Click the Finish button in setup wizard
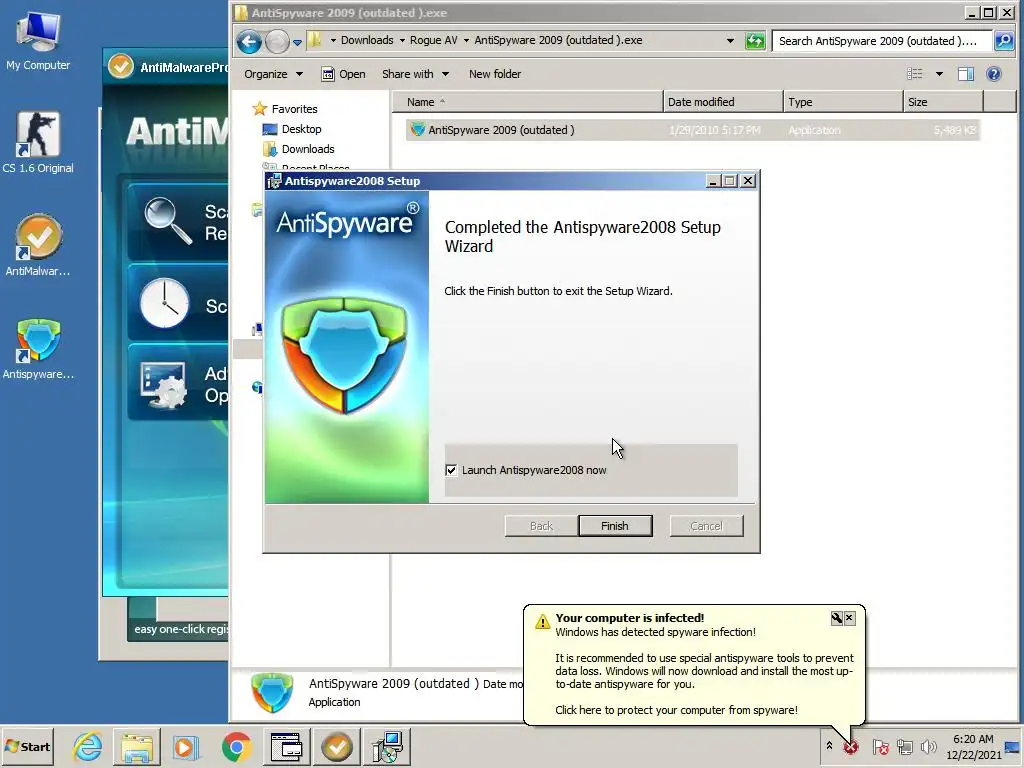1024x768 pixels. (x=615, y=526)
